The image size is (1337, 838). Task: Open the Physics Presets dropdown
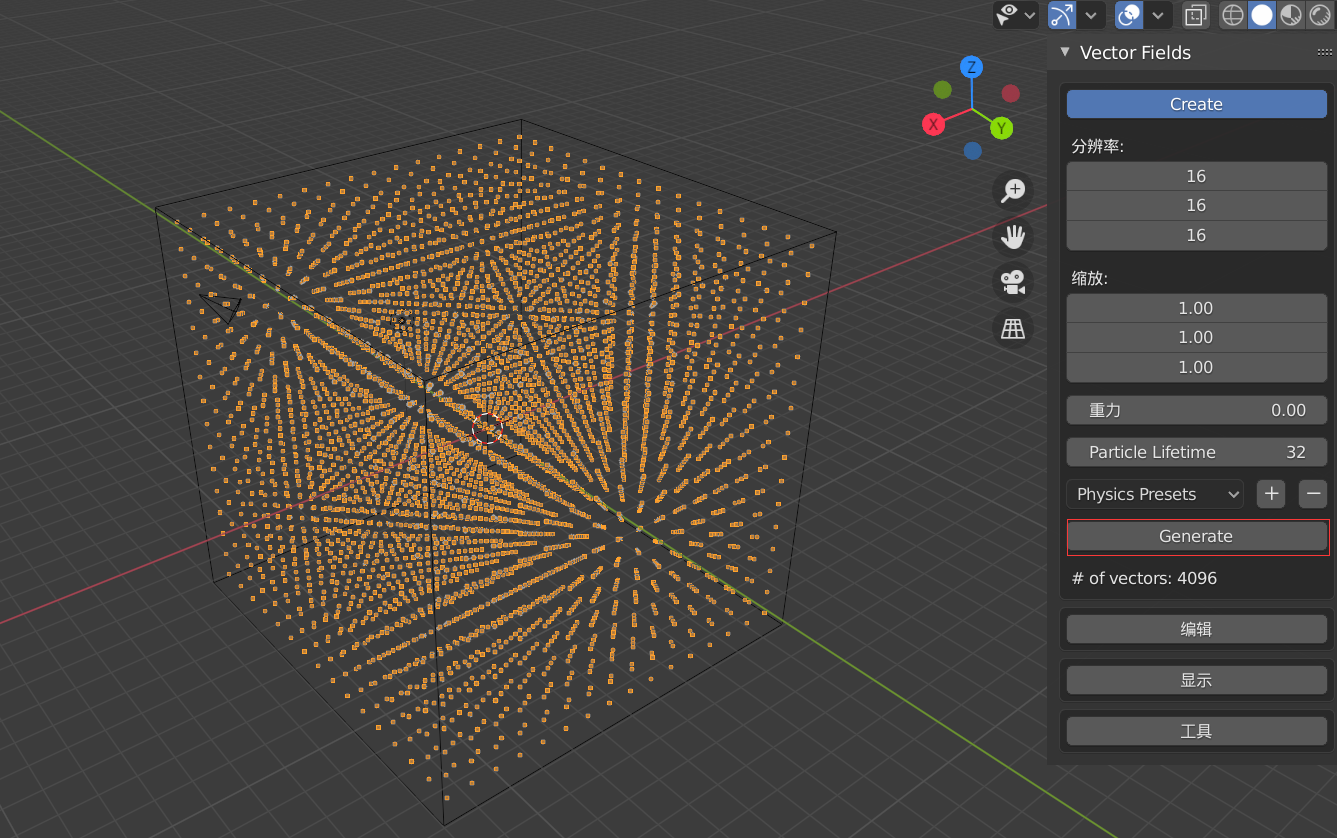1154,493
